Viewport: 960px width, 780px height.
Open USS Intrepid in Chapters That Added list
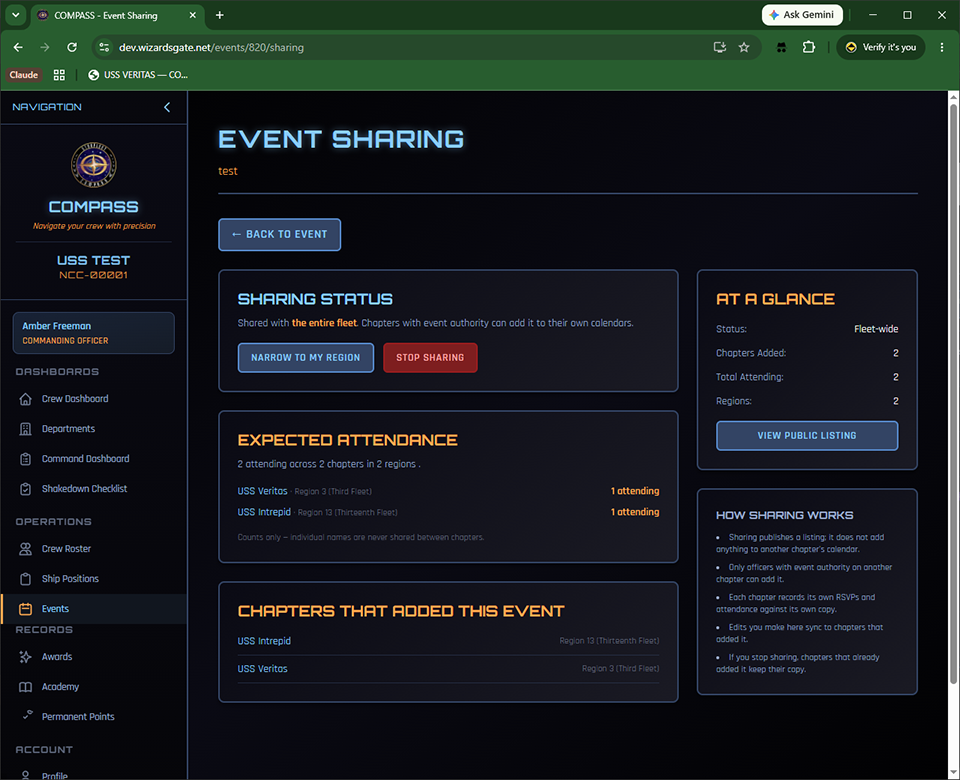click(264, 641)
